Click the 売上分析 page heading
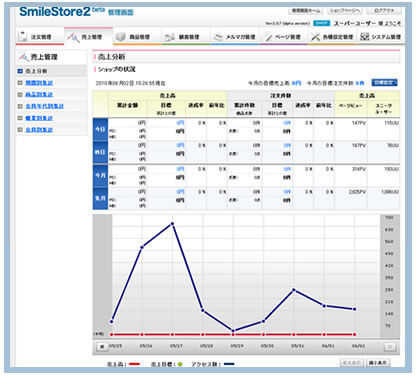This screenshot has width=417, height=377. coord(111,57)
